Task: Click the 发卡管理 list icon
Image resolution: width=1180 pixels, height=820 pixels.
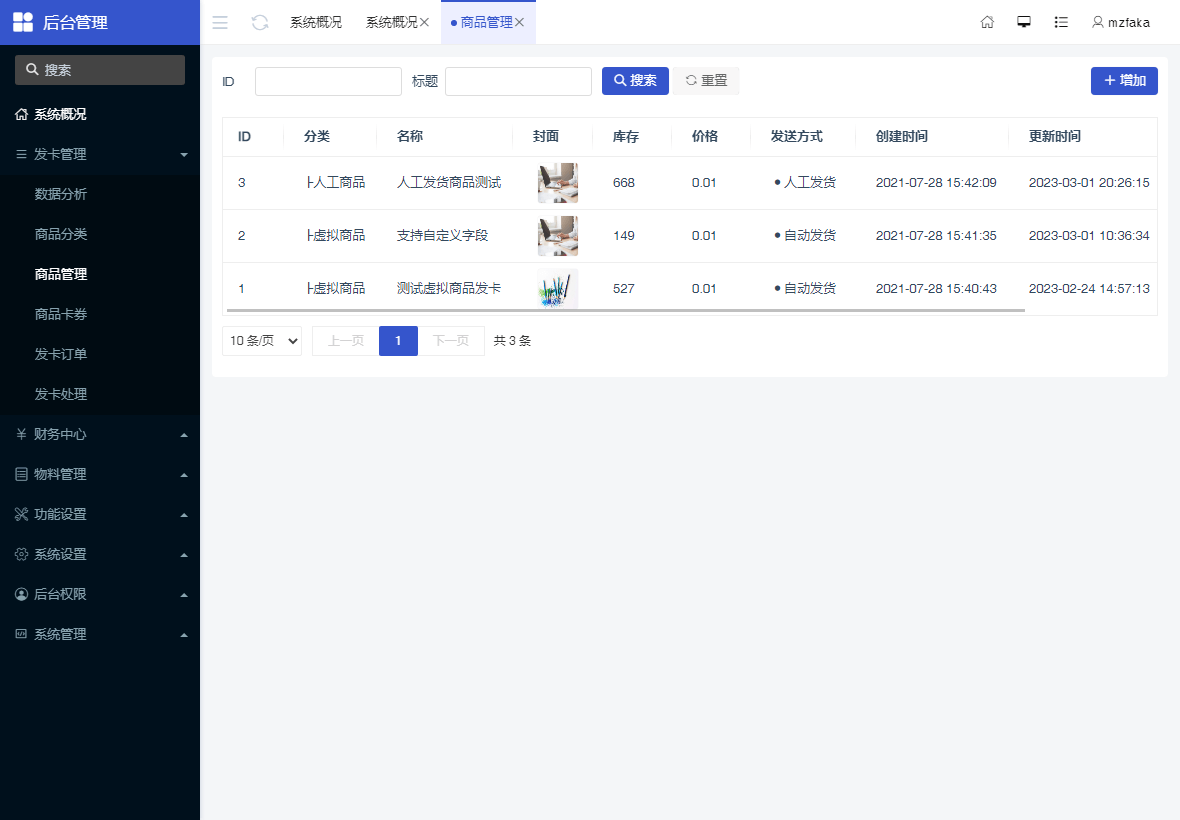Action: pyautogui.click(x=21, y=154)
